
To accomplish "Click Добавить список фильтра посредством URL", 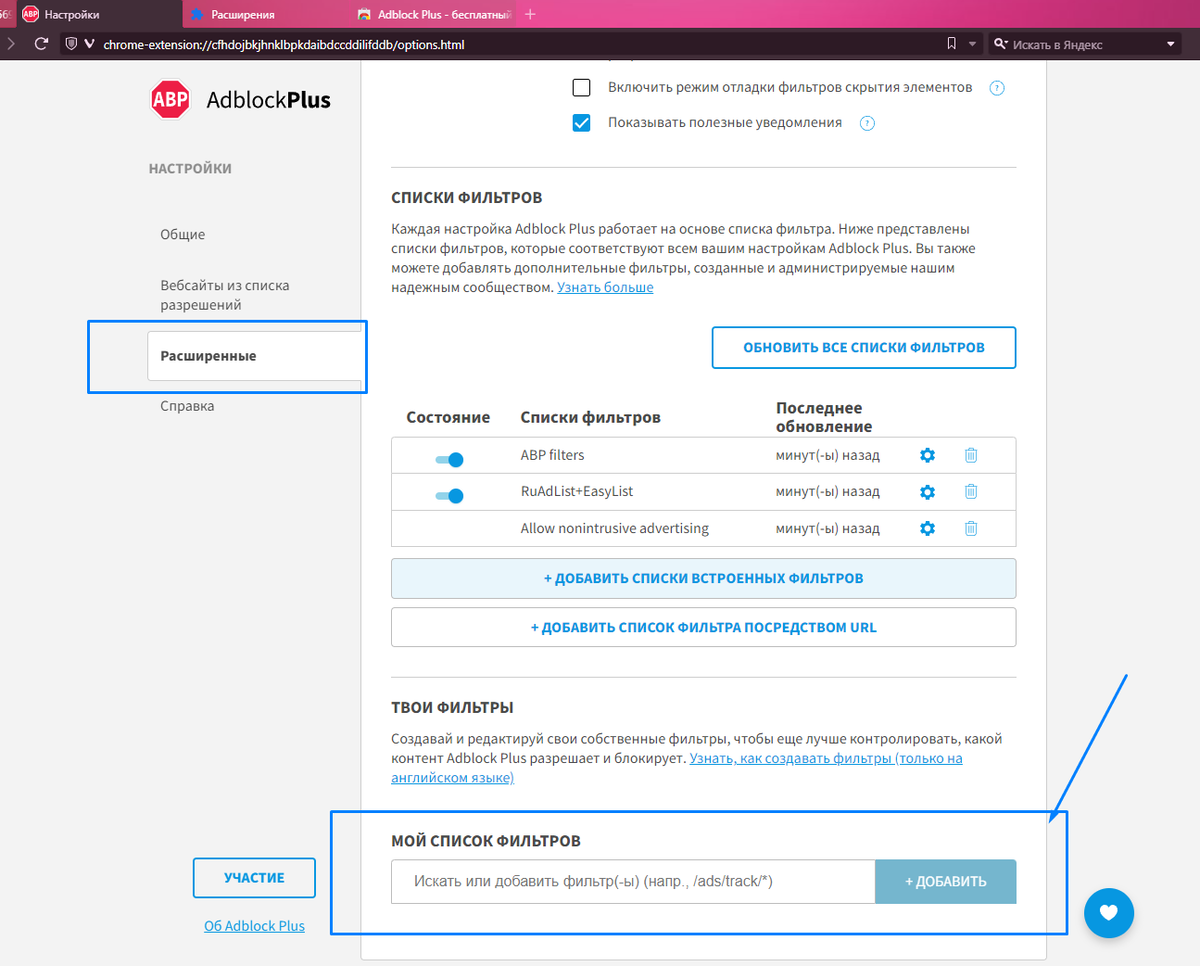I will tap(703, 627).
